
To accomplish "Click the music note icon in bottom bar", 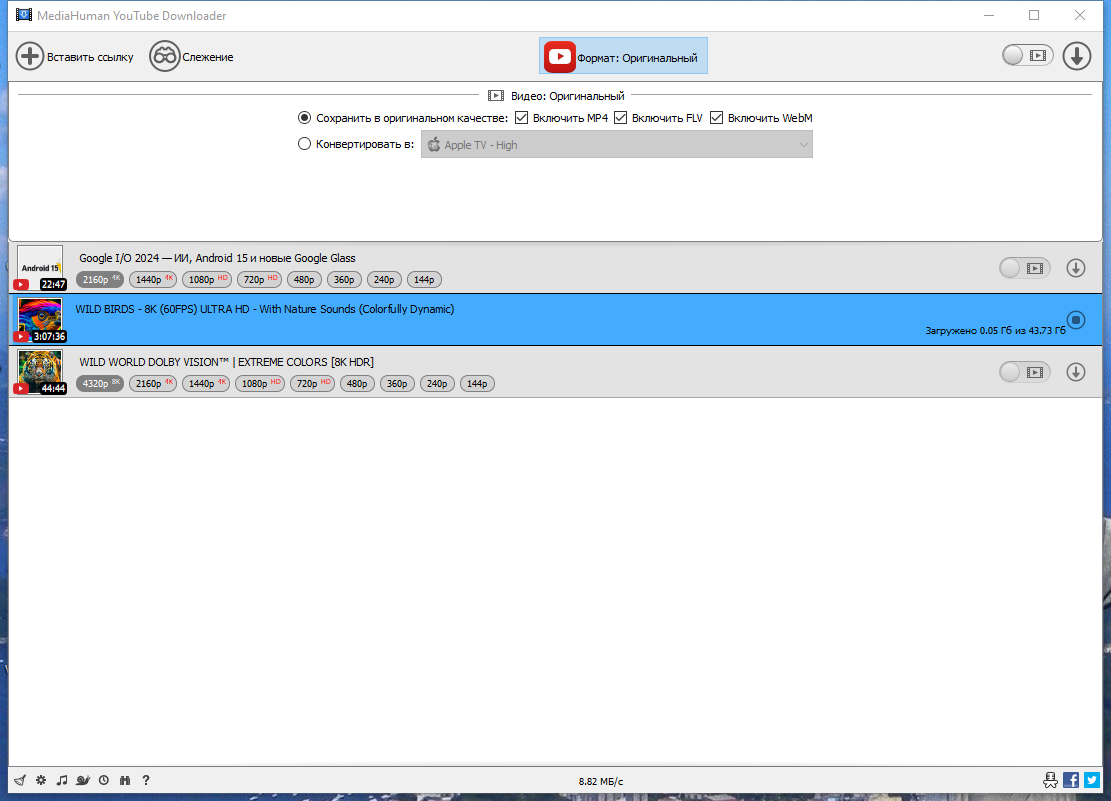I will [x=62, y=780].
